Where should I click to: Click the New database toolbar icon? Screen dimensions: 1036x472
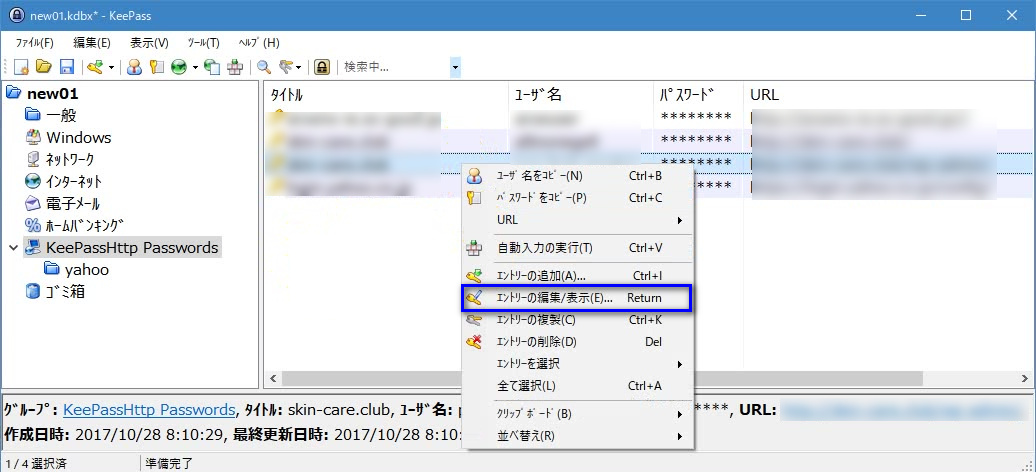click(x=21, y=67)
